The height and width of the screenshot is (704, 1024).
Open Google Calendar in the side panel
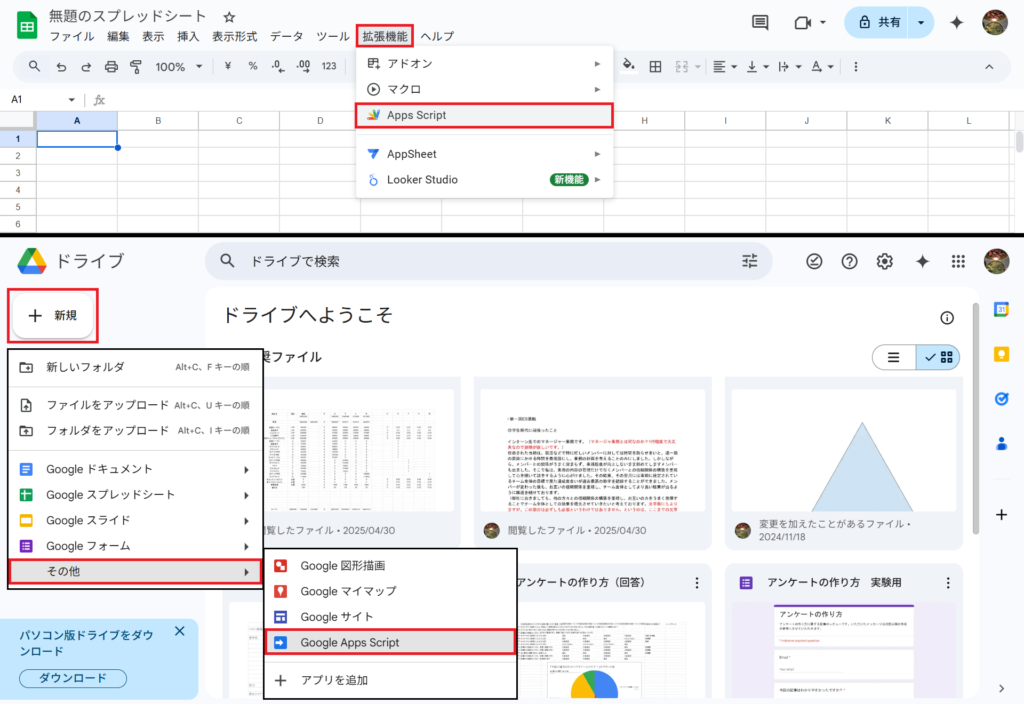(1001, 309)
